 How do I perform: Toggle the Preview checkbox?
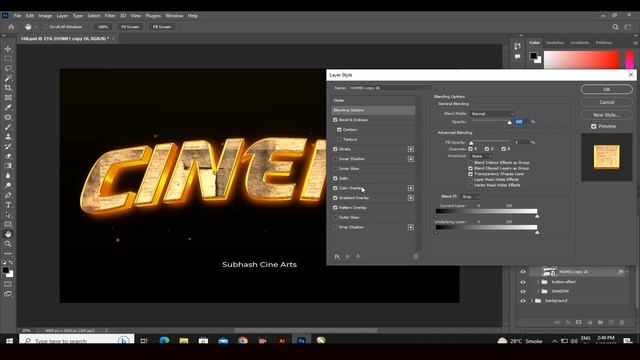pos(593,127)
